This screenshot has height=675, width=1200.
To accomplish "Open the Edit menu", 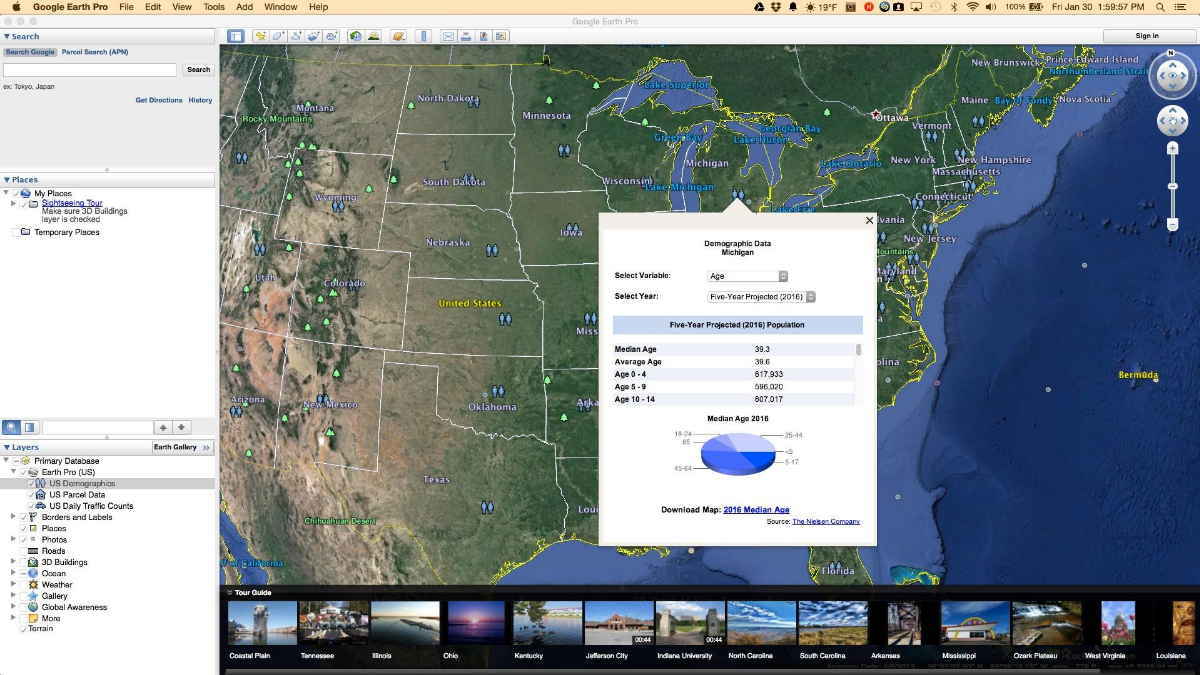I will pos(153,6).
